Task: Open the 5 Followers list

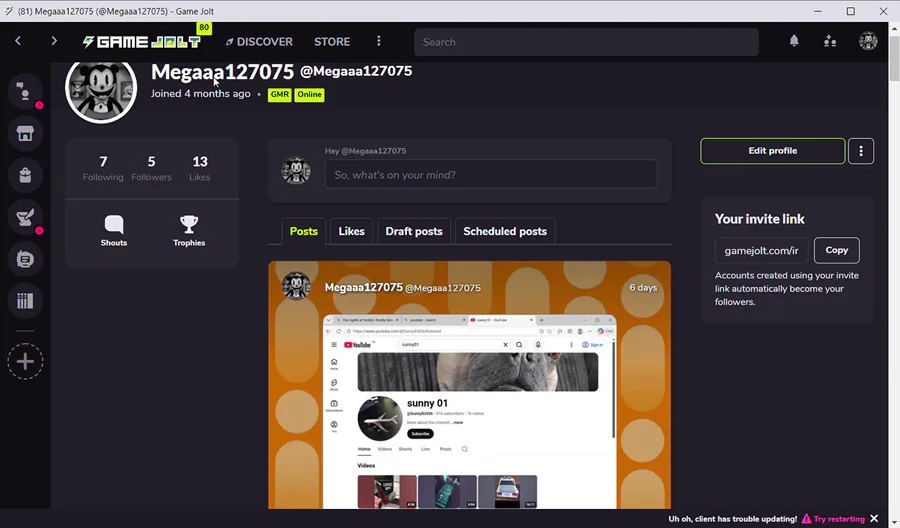Action: (x=151, y=168)
